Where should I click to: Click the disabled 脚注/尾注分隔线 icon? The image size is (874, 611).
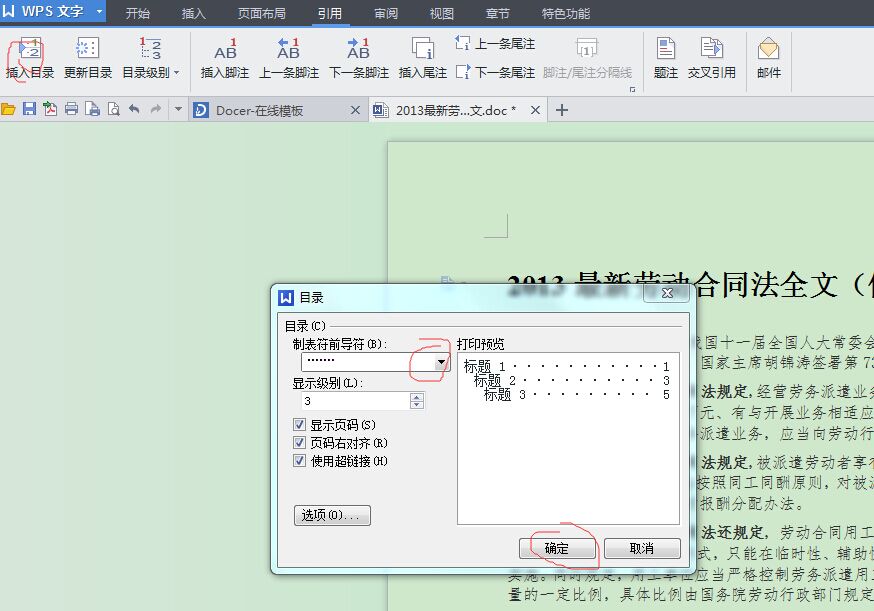(587, 49)
